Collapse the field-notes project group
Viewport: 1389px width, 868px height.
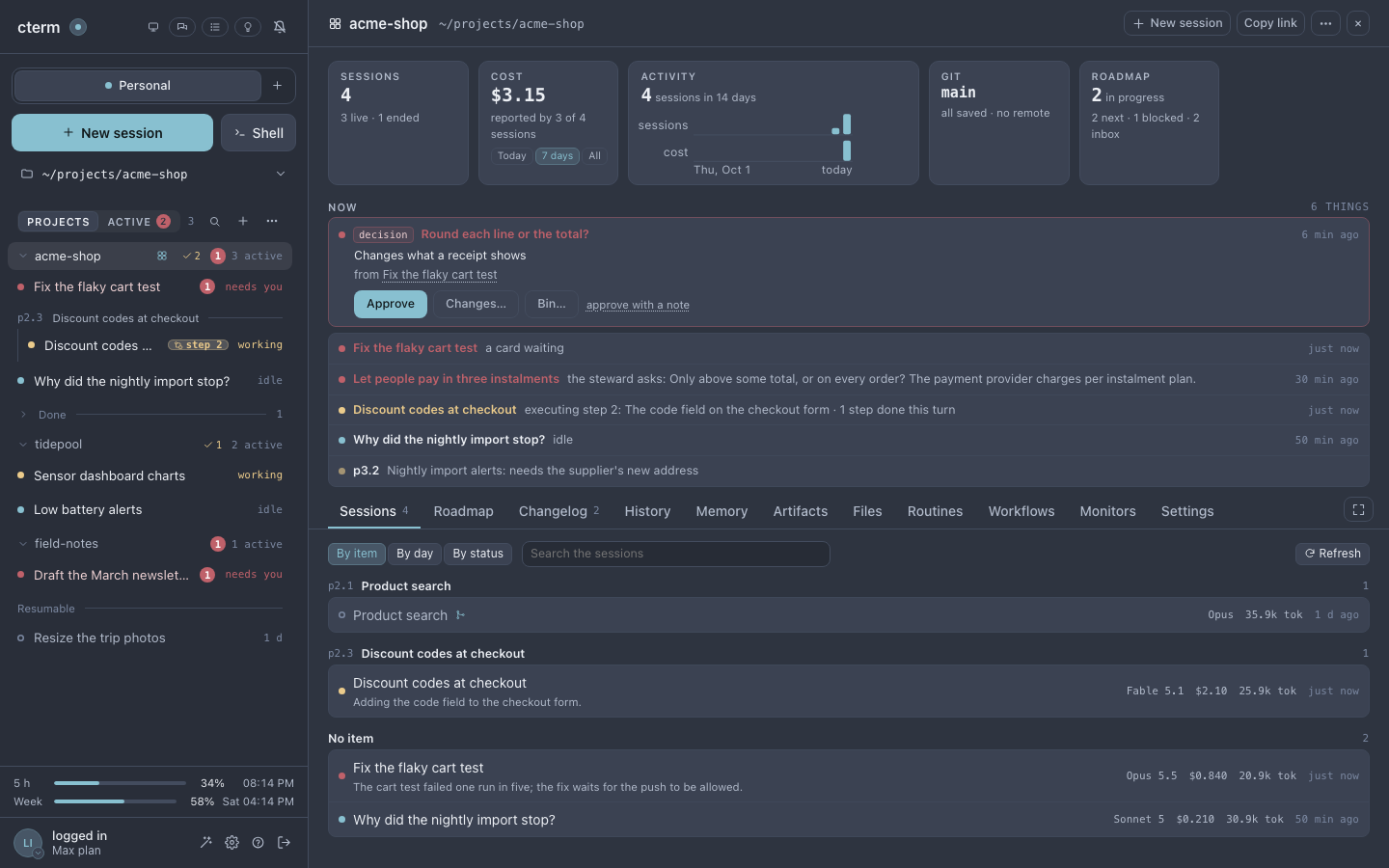point(23,544)
